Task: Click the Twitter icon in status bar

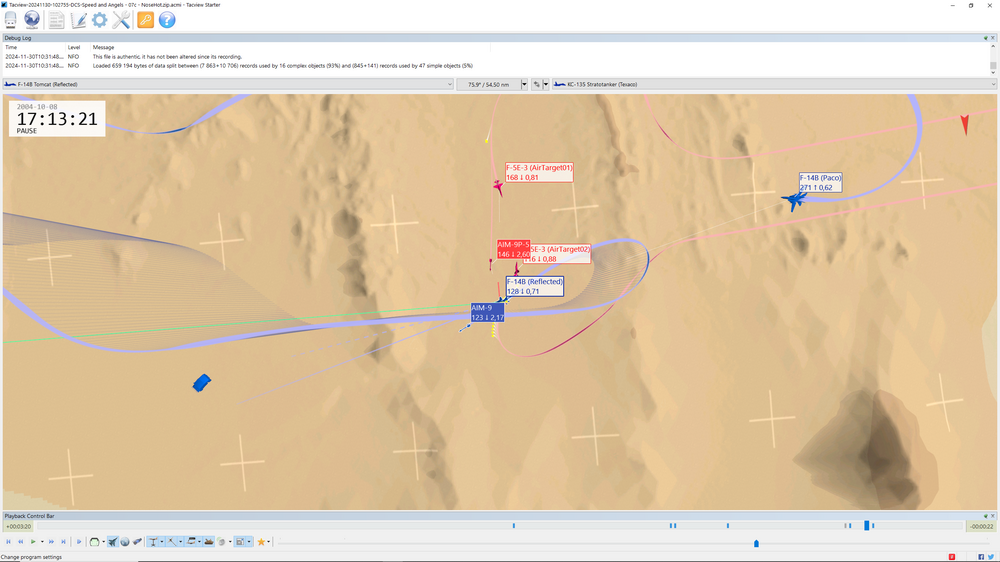Action: coord(991,557)
